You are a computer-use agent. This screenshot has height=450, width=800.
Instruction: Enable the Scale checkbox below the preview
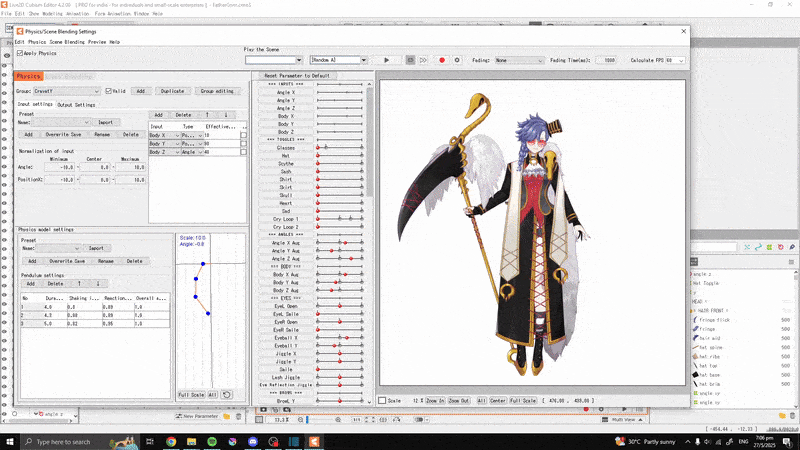click(382, 401)
